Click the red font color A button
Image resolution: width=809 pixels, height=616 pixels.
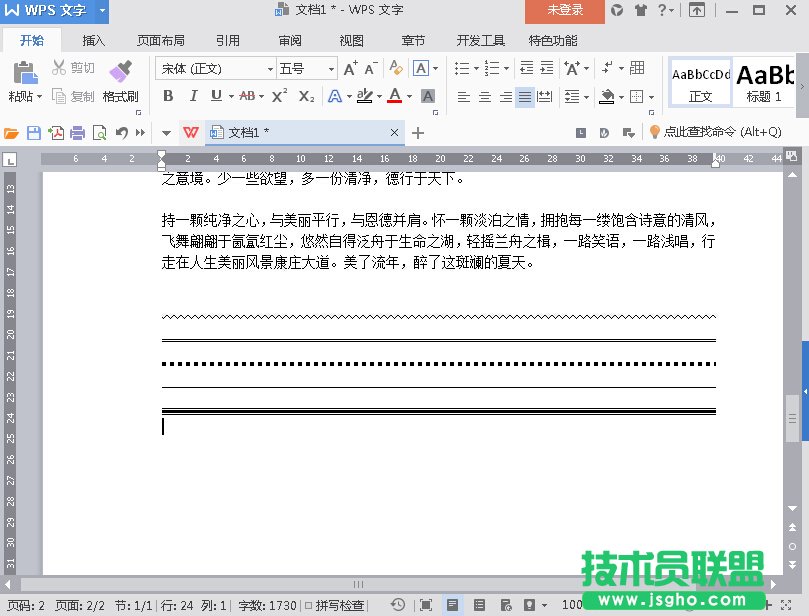click(394, 96)
